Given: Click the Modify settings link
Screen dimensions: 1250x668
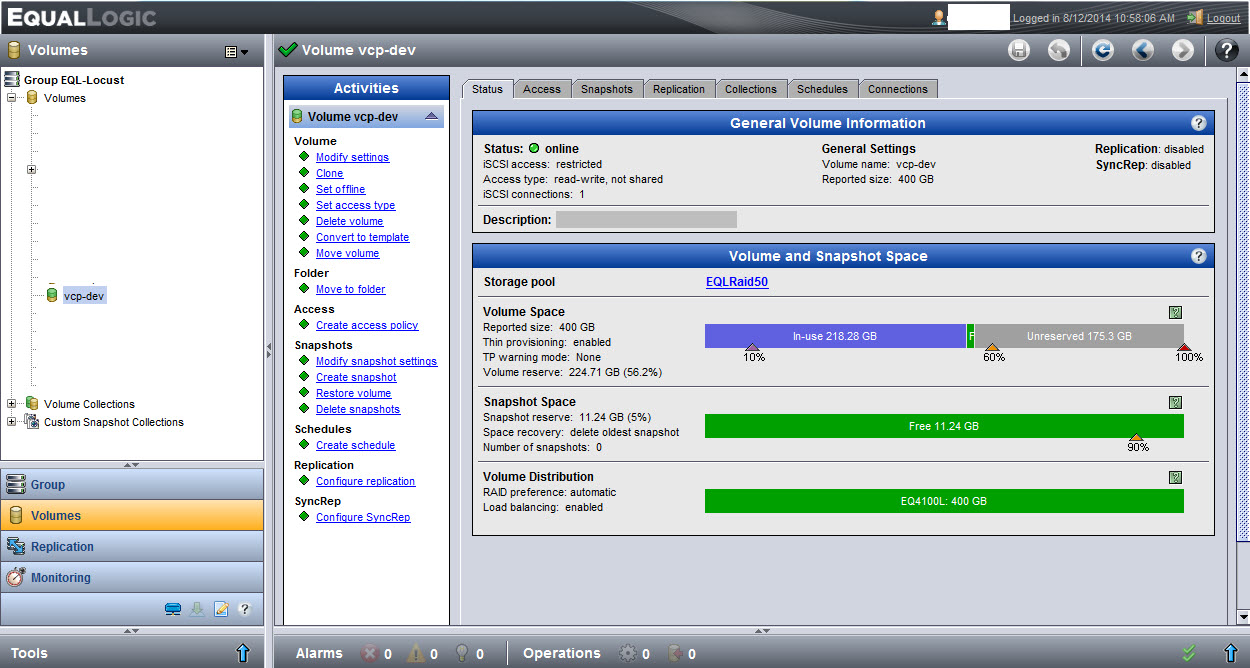Looking at the screenshot, I should [x=352, y=157].
